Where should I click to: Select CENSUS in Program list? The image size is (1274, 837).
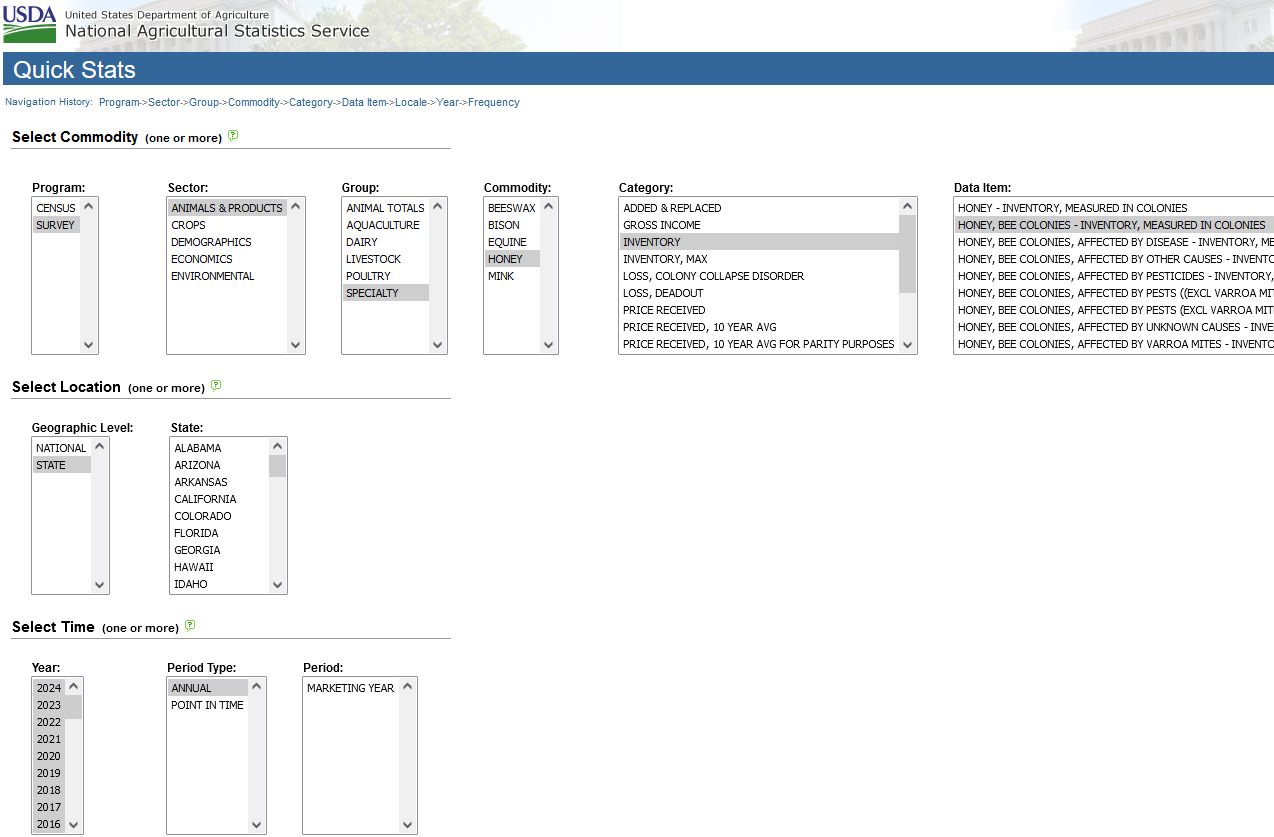[x=55, y=208]
